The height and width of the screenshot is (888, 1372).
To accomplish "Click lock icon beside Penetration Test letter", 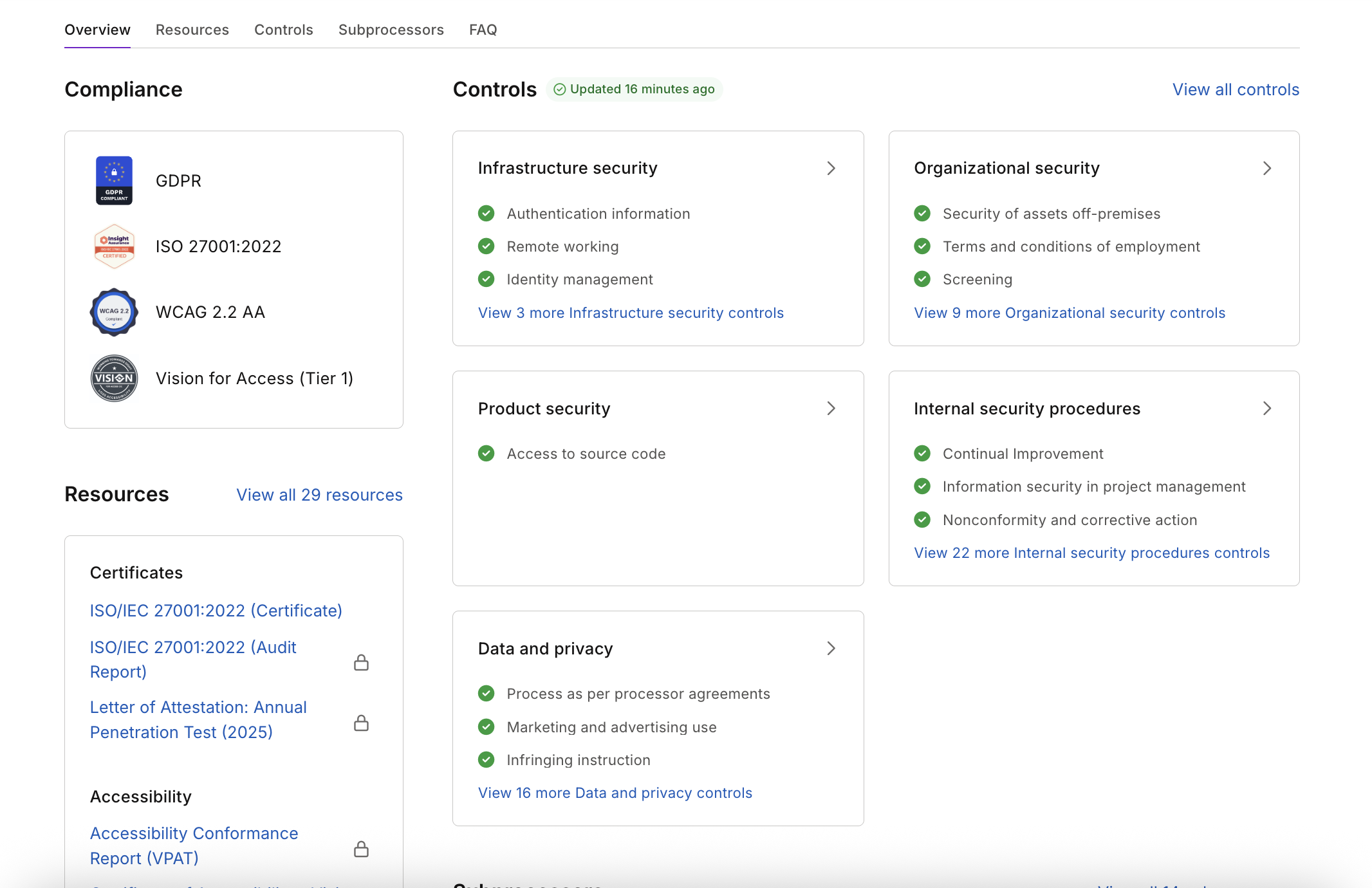I will click(x=362, y=723).
